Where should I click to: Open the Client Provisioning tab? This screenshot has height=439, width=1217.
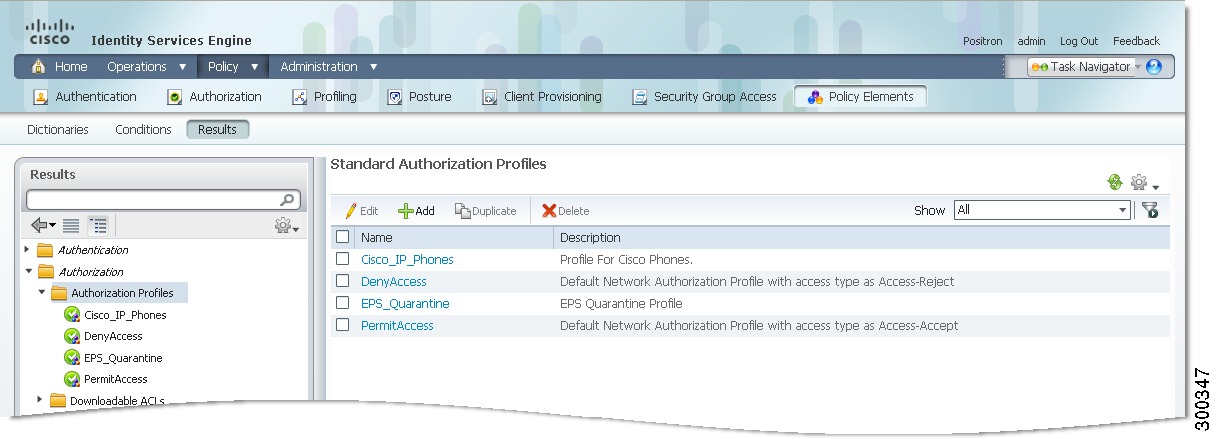point(542,97)
